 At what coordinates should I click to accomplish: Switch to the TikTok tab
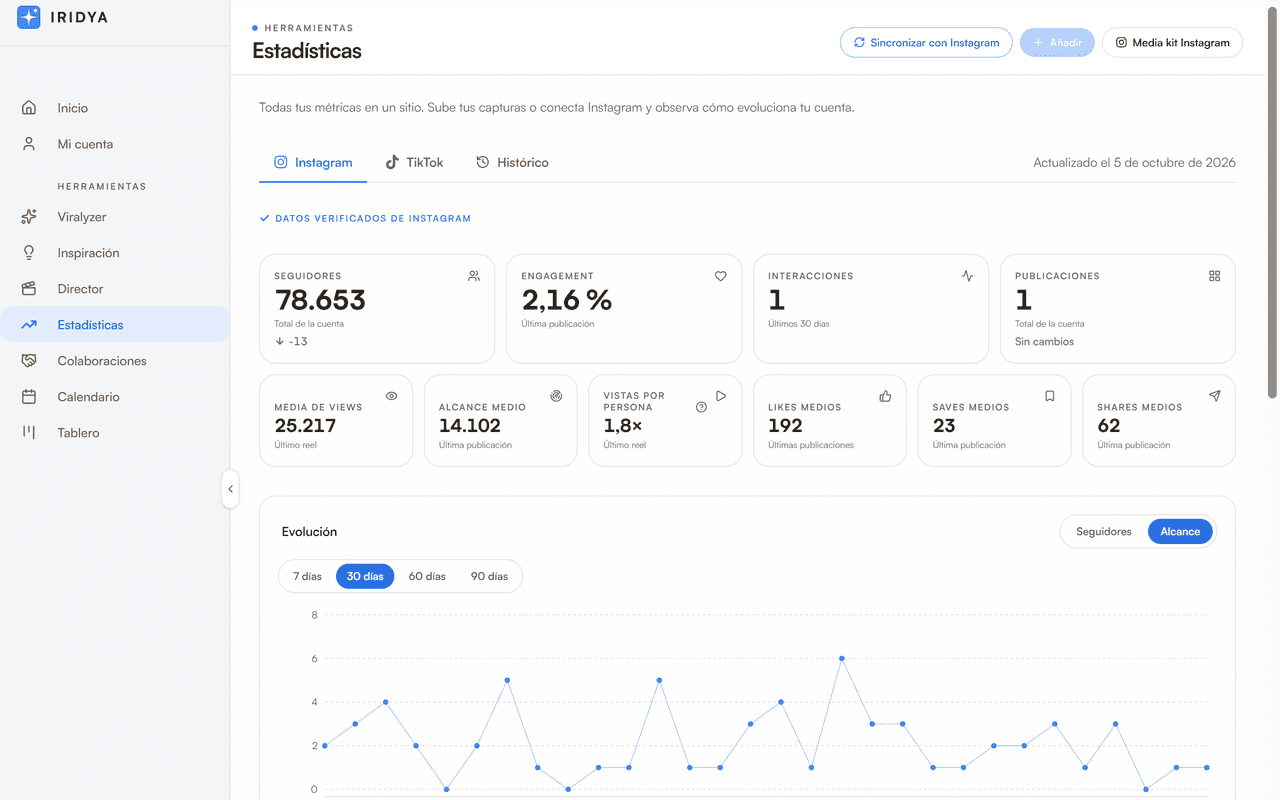pyautogui.click(x=414, y=162)
